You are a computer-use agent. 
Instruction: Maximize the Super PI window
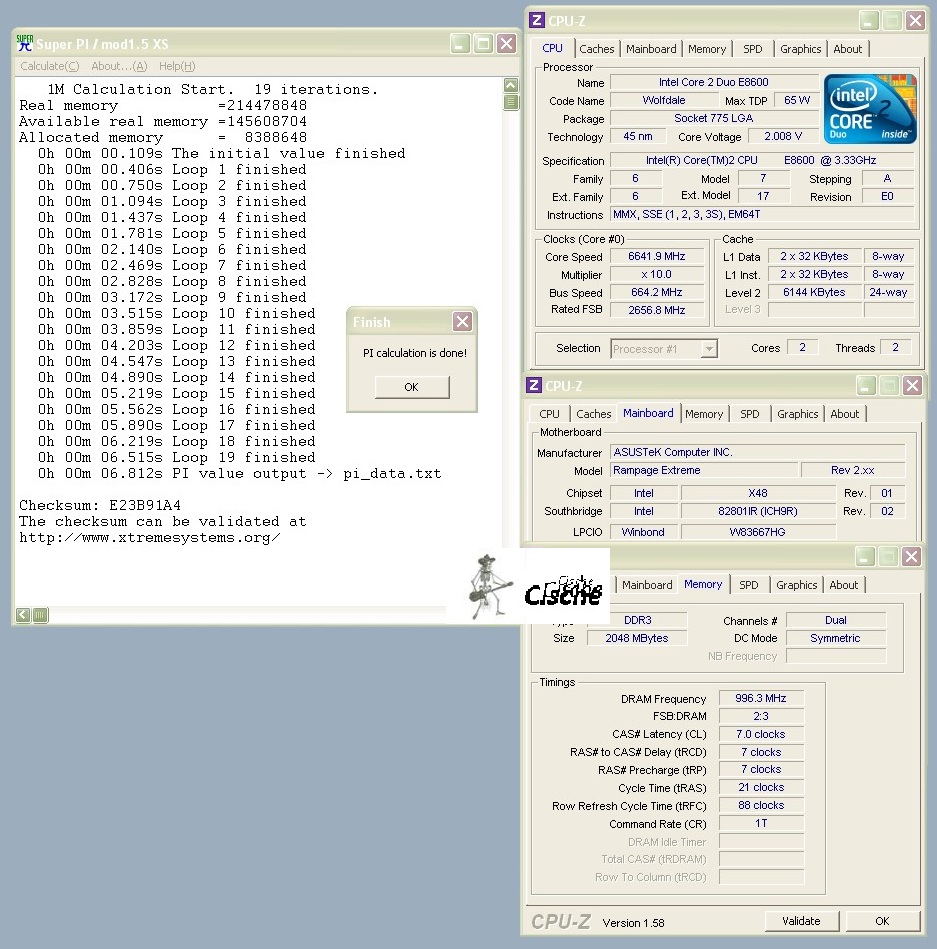tap(483, 44)
